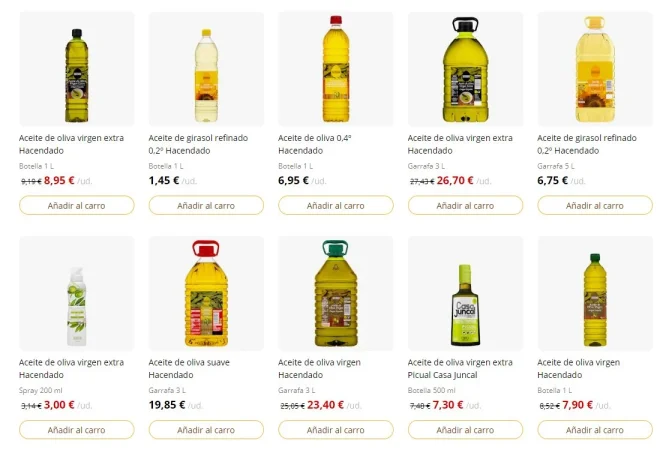Viewport: 657px width, 450px height.
Task: Add 6,75 € sunflower oil garrafa to cart
Action: coord(594,205)
